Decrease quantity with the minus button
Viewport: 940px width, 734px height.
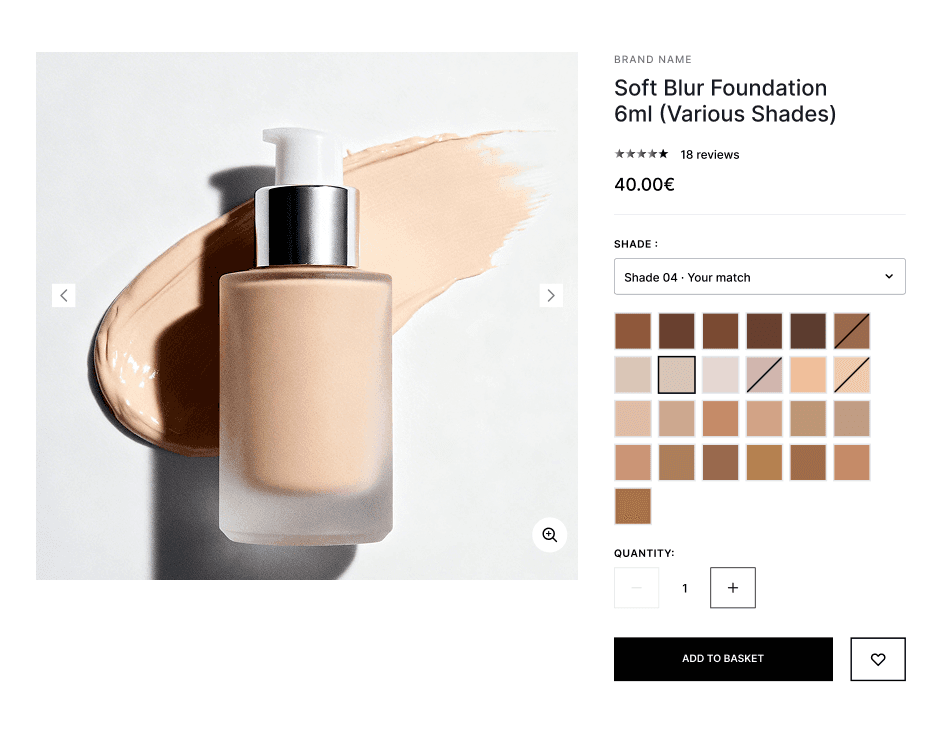637,588
